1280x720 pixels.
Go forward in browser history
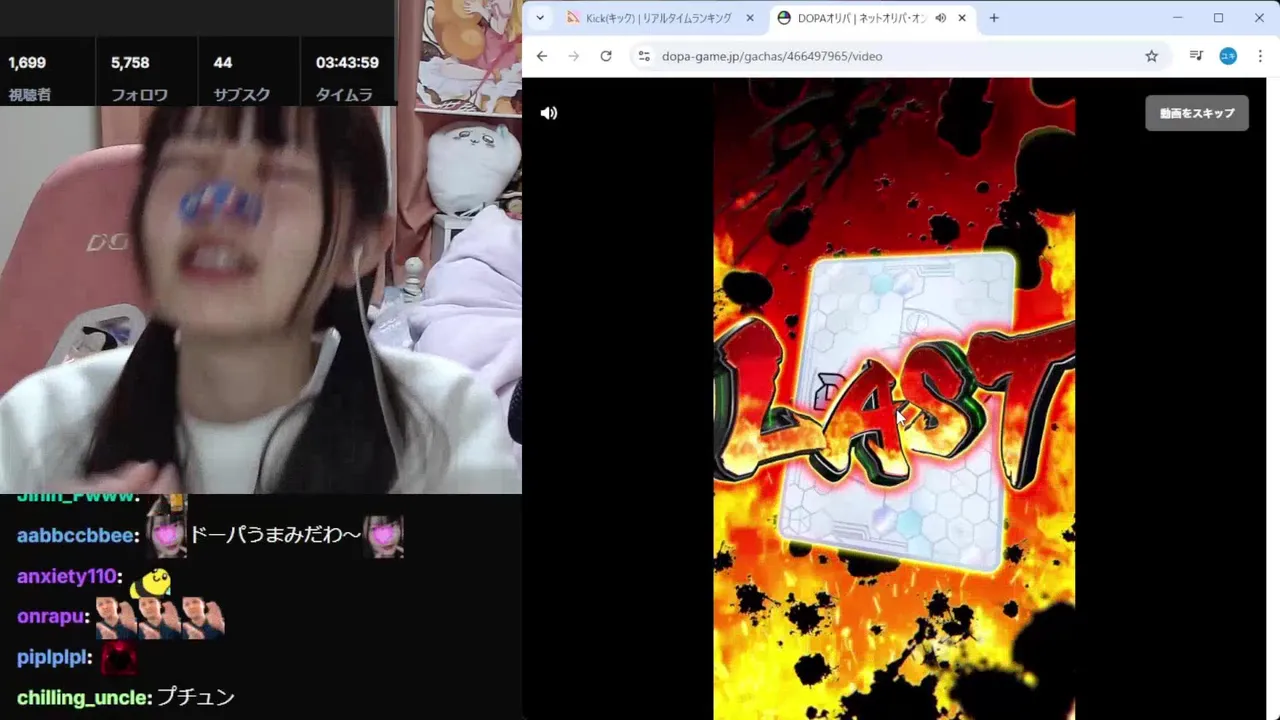pyautogui.click(x=574, y=56)
